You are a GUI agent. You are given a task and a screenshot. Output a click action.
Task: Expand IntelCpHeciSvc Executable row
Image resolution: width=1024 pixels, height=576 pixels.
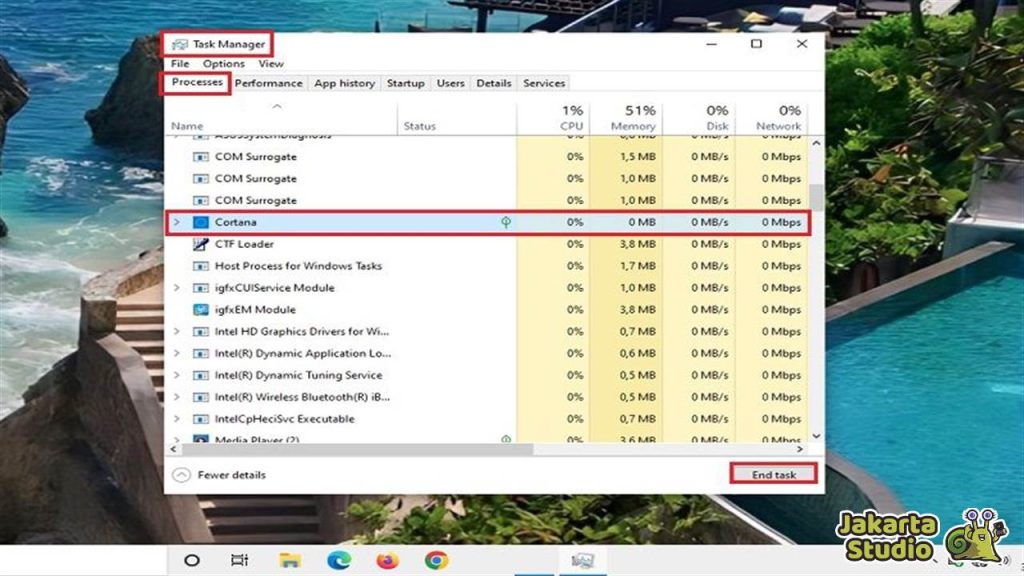point(176,419)
